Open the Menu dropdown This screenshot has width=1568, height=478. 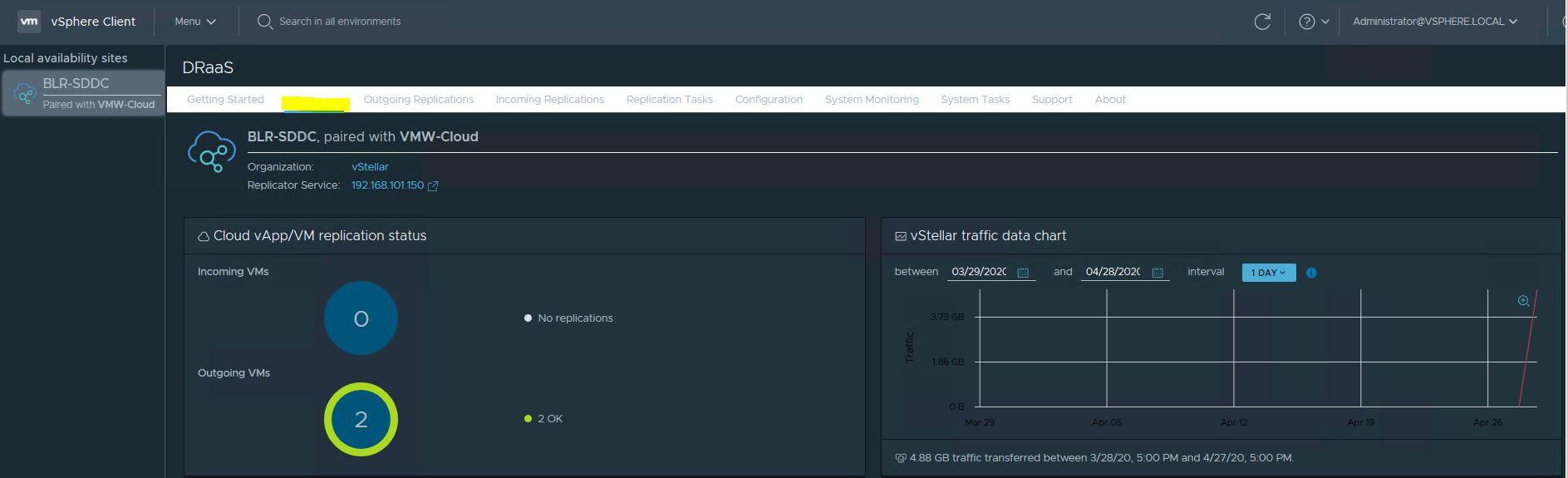[195, 22]
